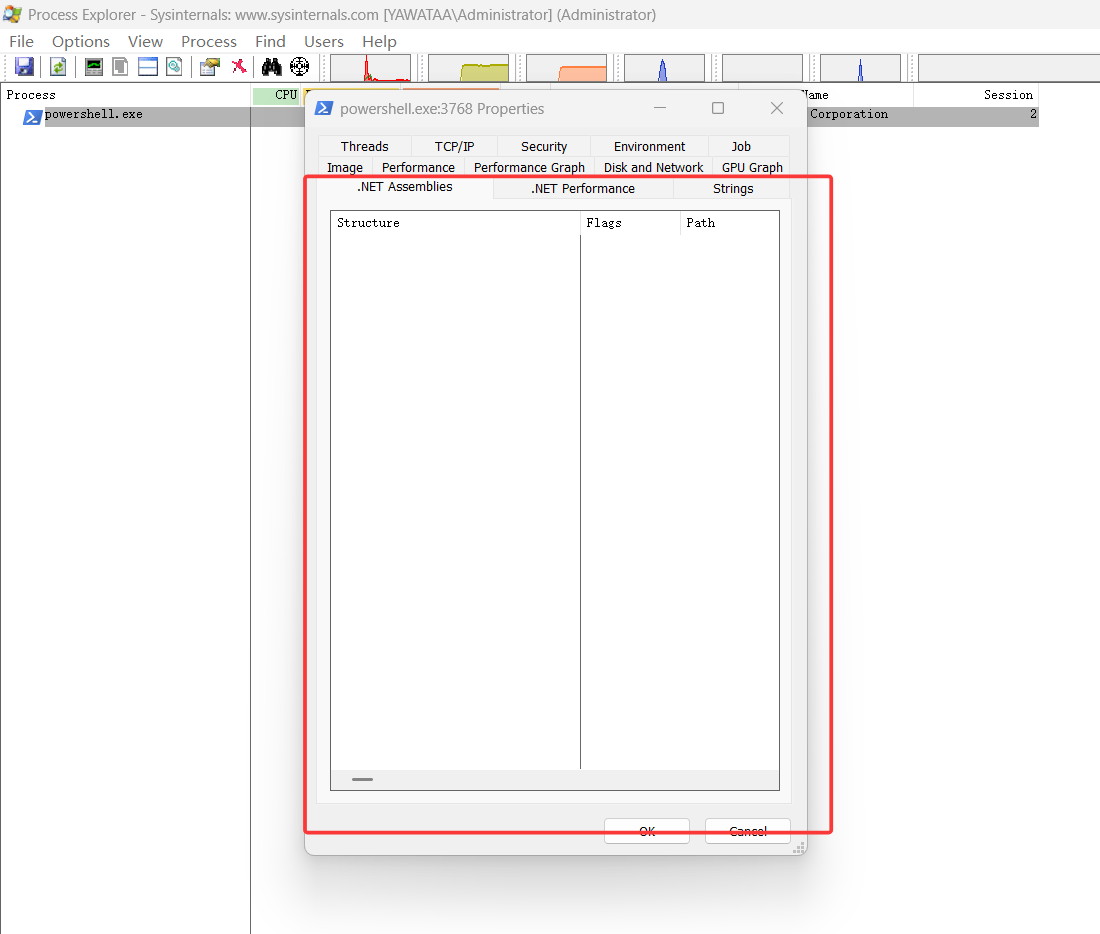Select powershell.exe in the process list
This screenshot has width=1100, height=934.
93,114
